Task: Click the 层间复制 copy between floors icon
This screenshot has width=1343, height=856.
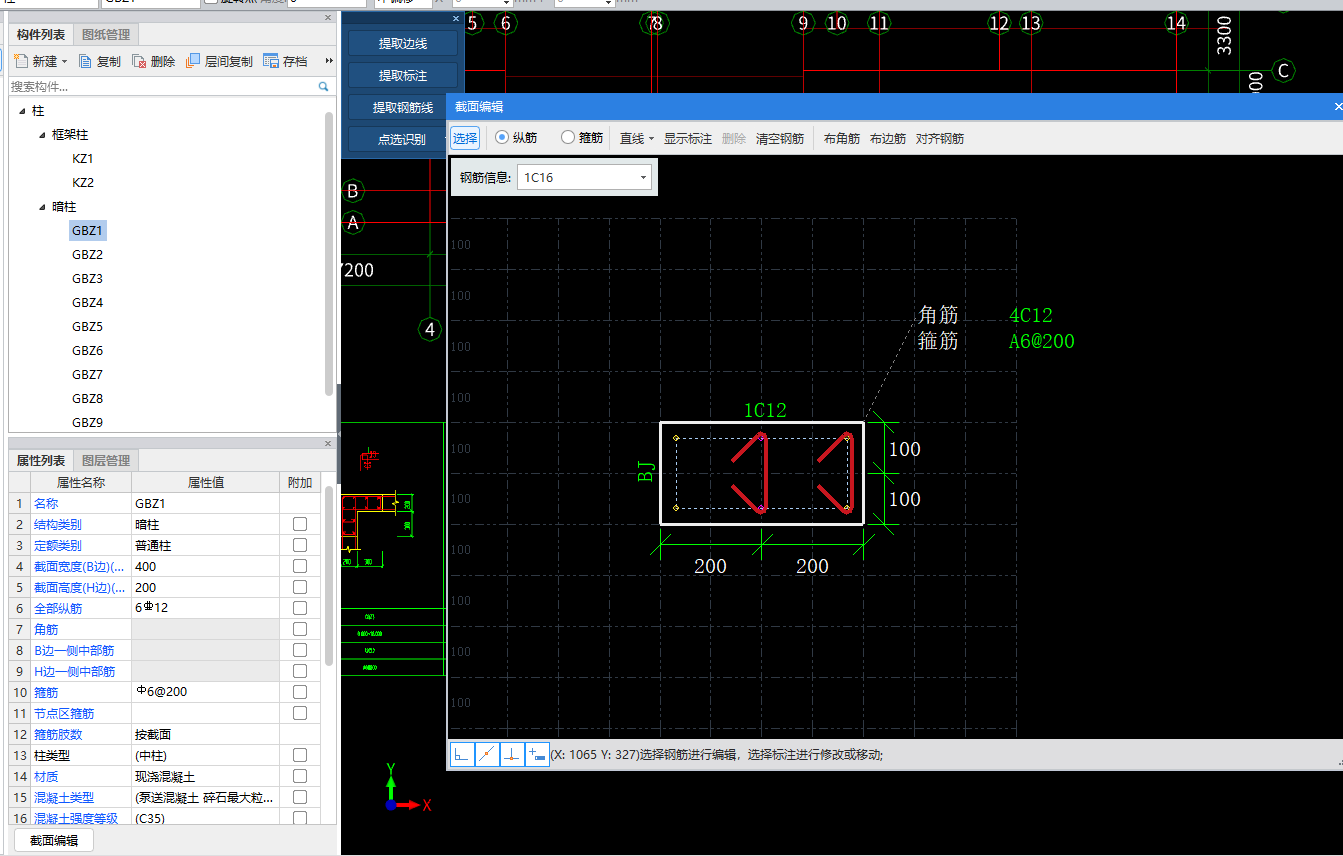Action: (x=194, y=61)
